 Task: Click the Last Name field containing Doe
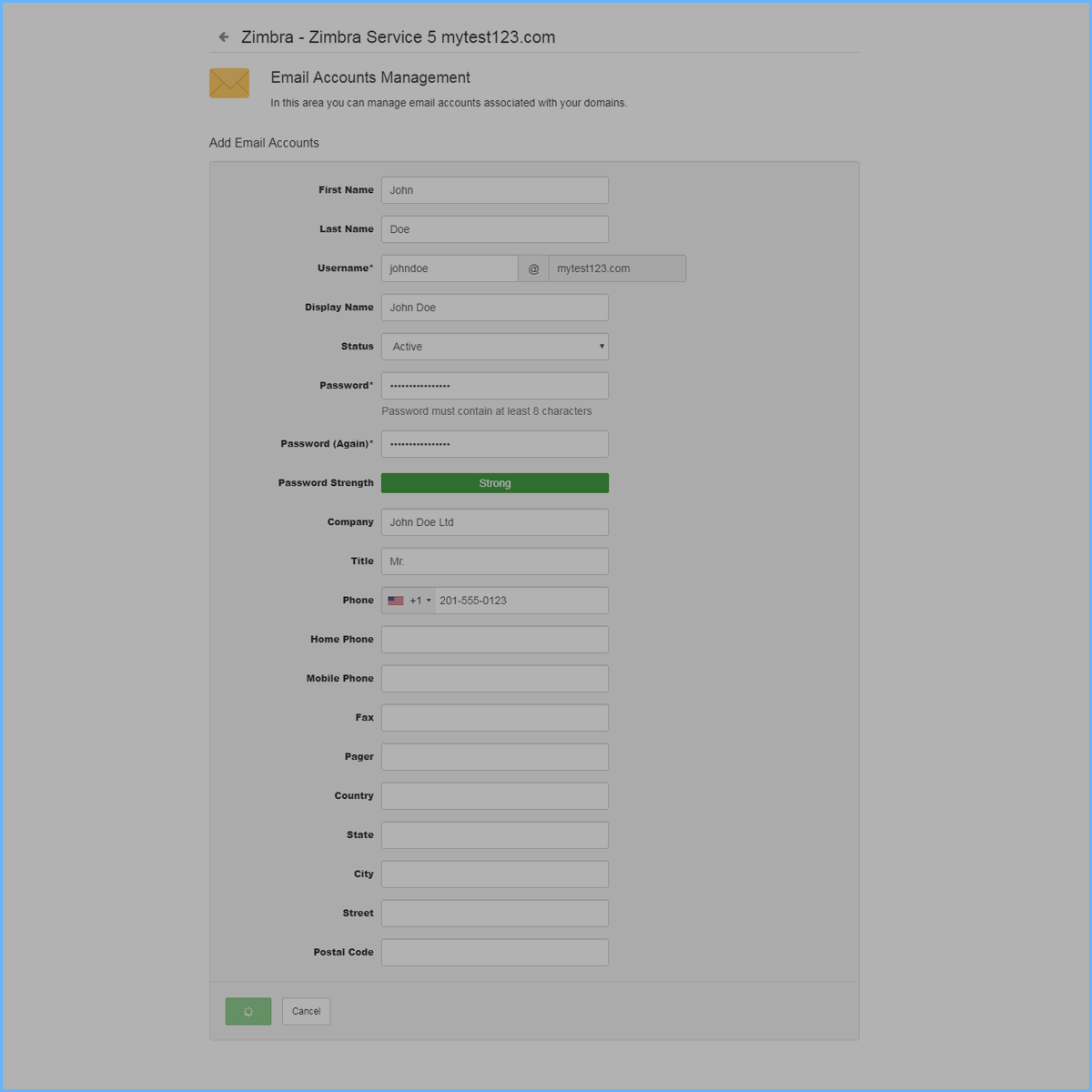point(495,229)
